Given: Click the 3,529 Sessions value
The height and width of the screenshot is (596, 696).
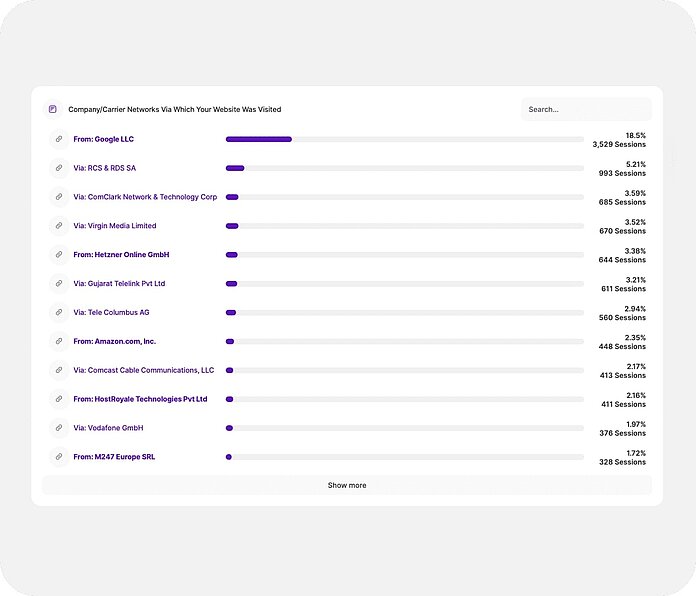Looking at the screenshot, I should coord(619,145).
